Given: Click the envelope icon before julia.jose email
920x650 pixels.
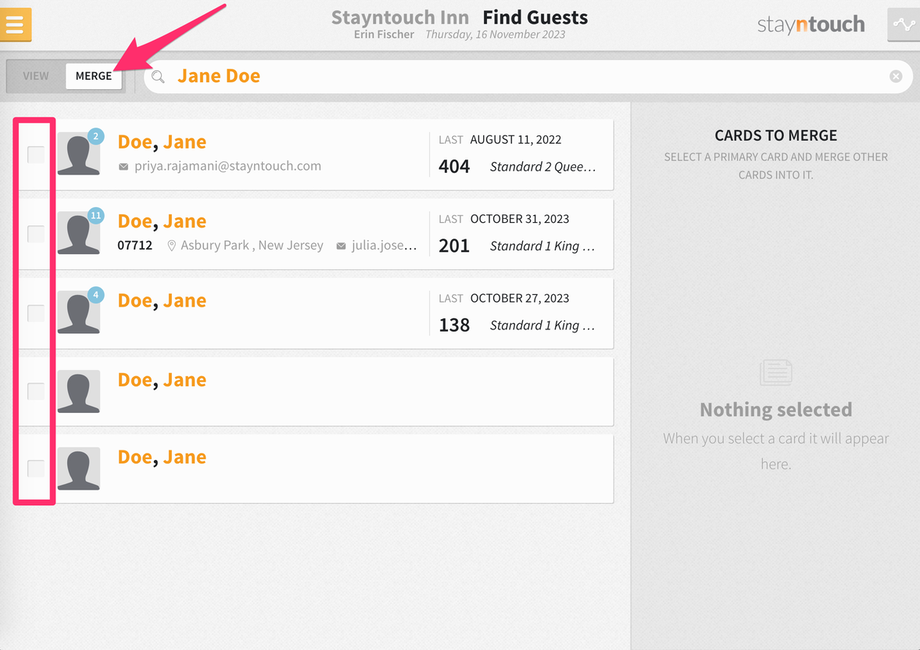Looking at the screenshot, I should pyautogui.click(x=341, y=246).
